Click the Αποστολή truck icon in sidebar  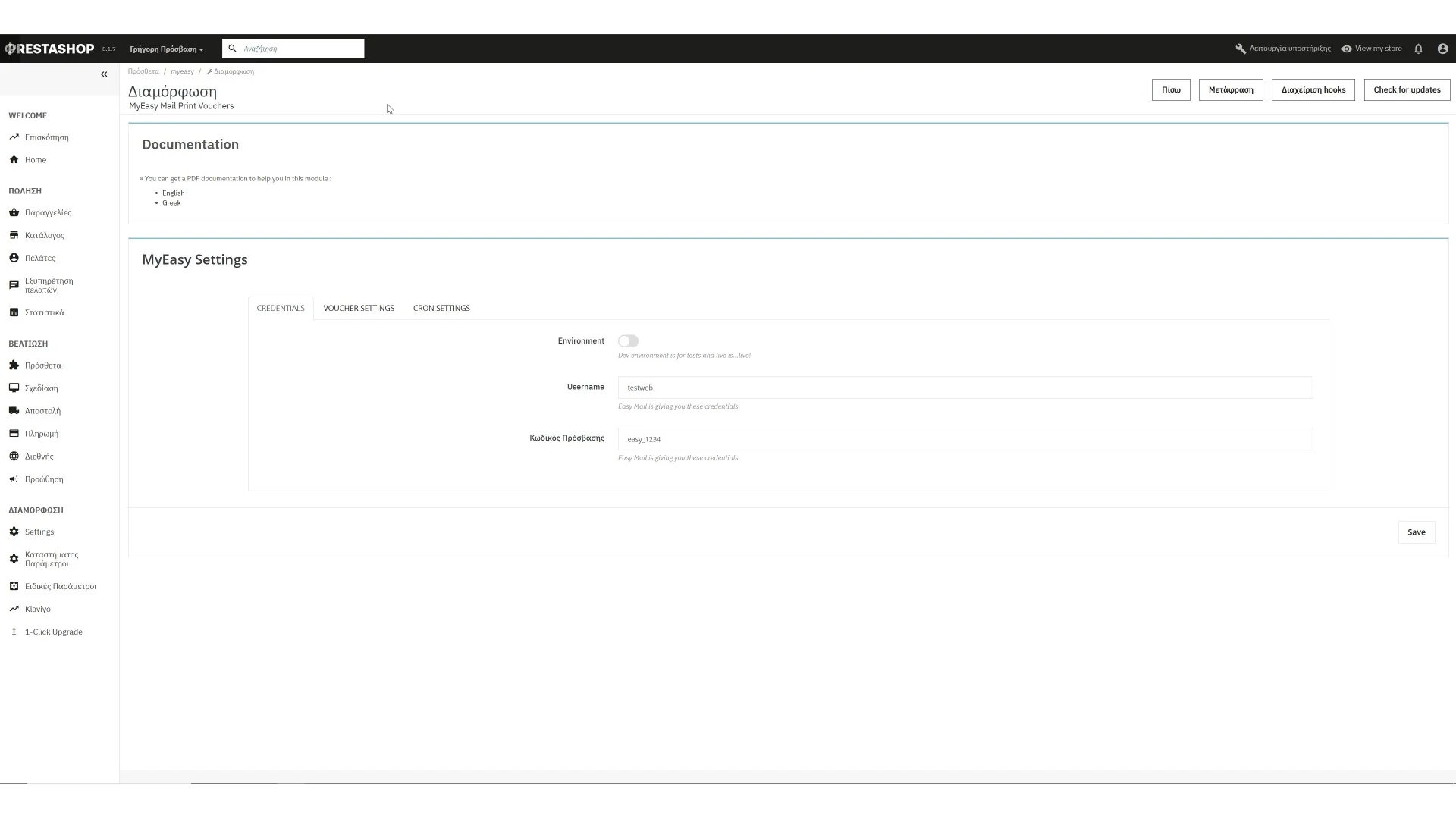[14, 411]
